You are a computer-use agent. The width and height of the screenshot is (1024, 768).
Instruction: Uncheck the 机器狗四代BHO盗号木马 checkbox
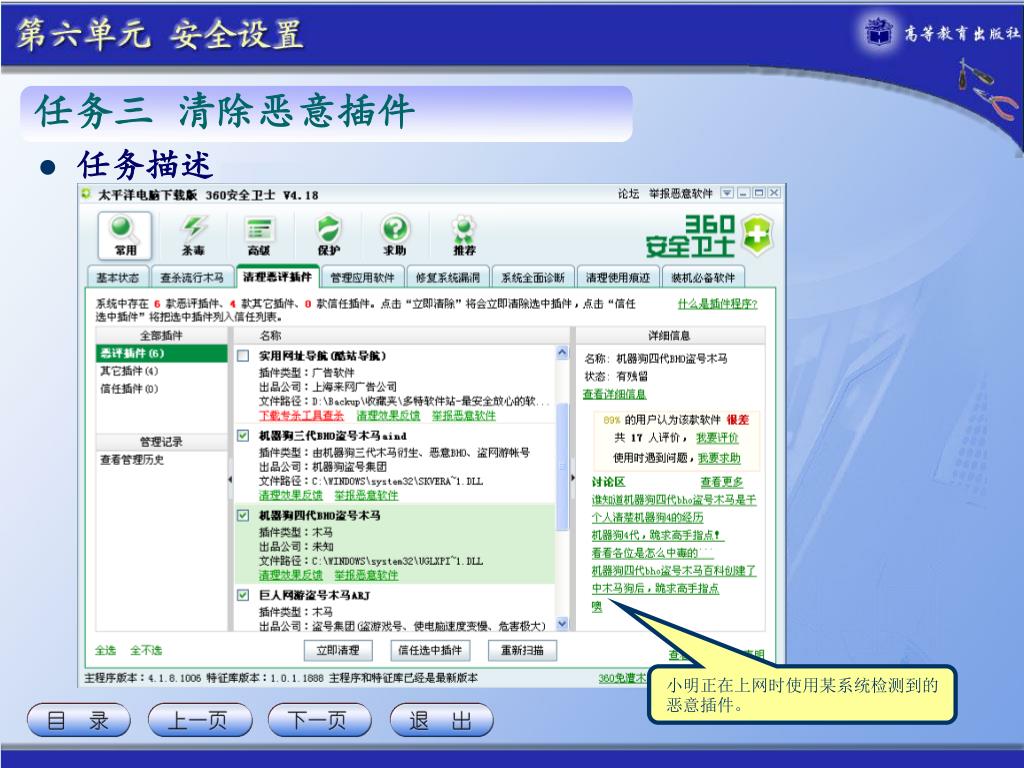[x=243, y=515]
